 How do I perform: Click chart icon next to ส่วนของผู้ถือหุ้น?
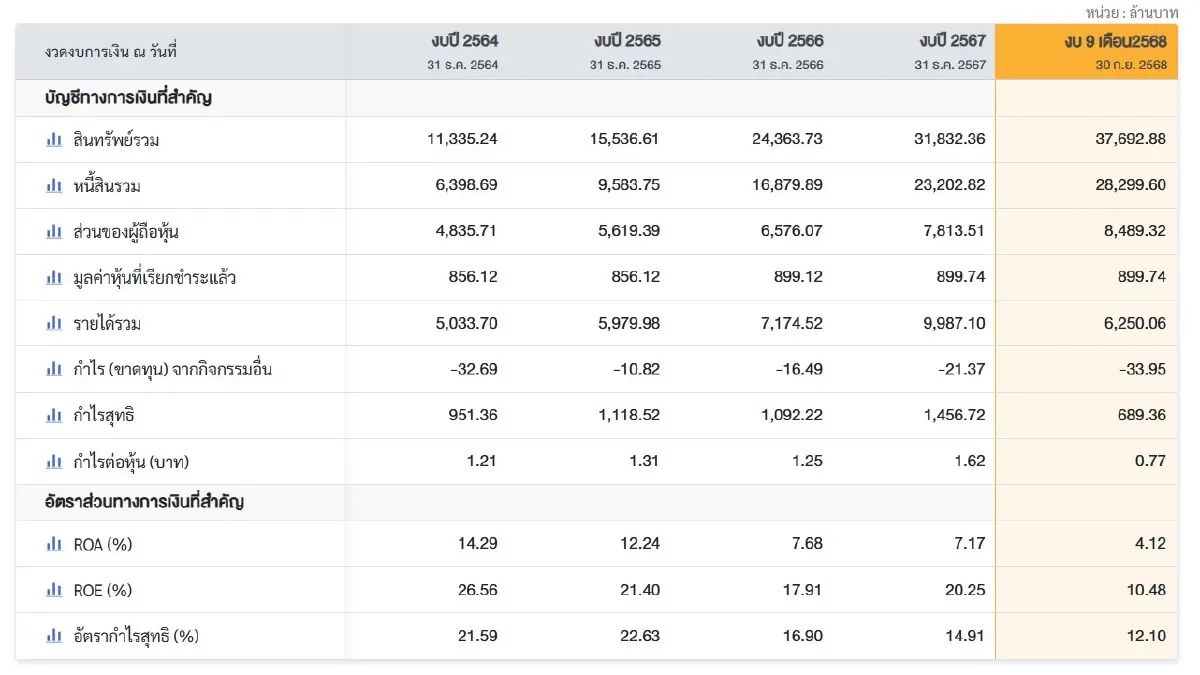tap(54, 232)
